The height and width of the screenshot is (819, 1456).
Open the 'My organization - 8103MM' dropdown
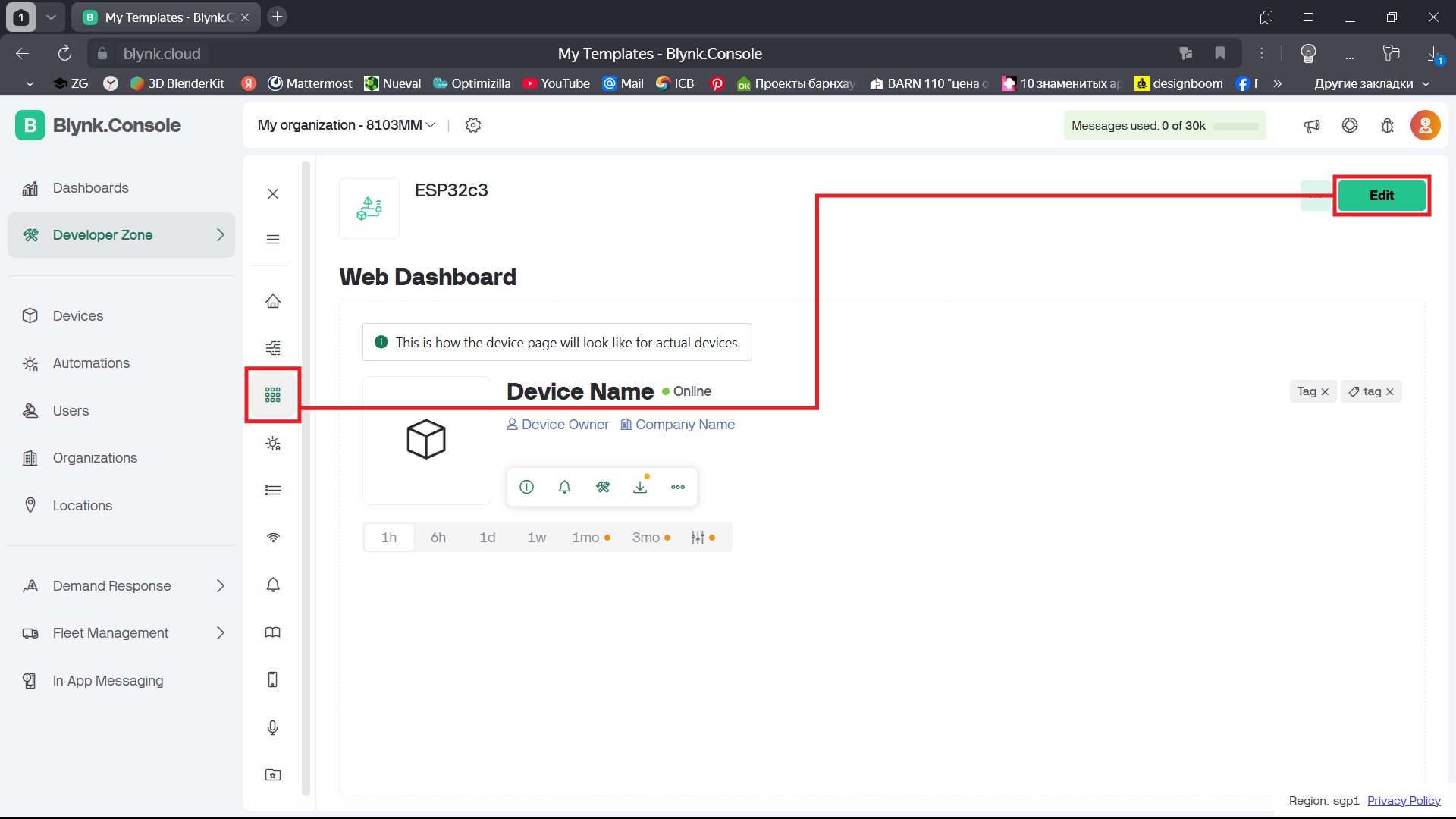(347, 125)
